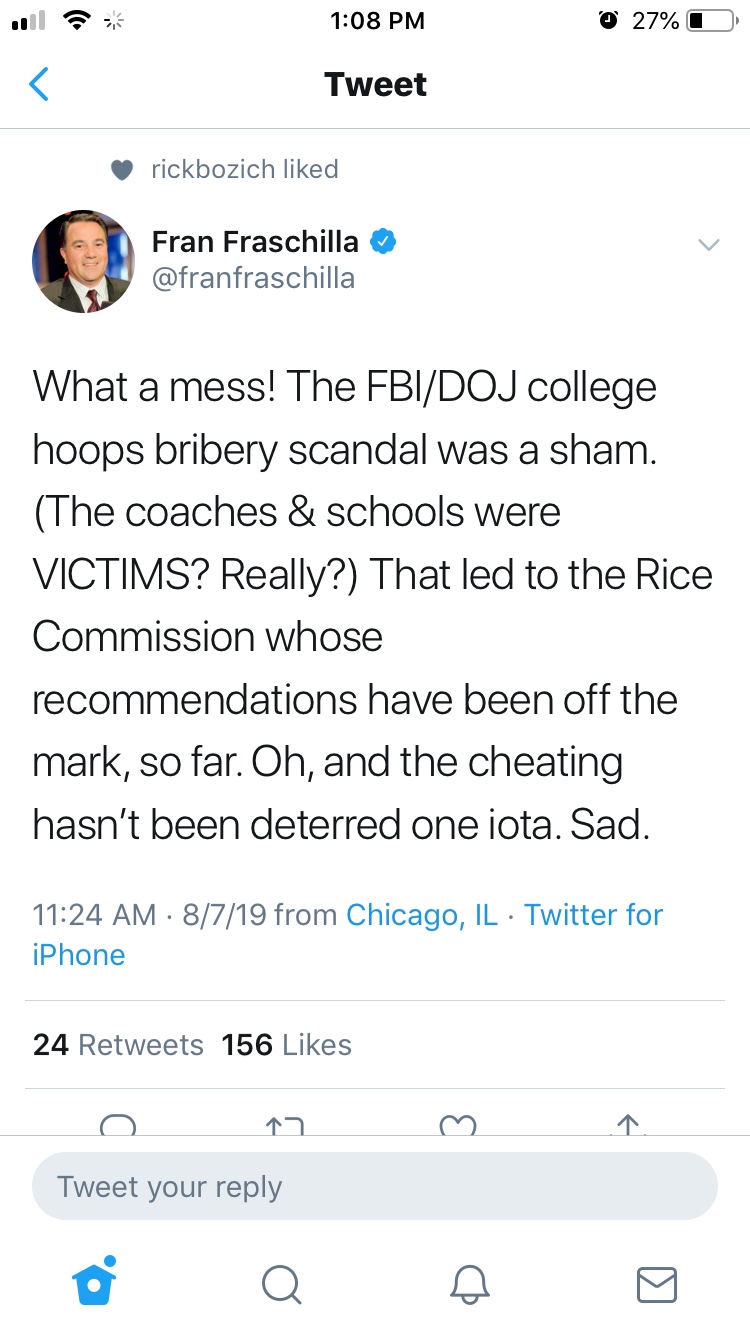Expand the tweet options chevron
Viewport: 750px width, 1334px height.
pos(708,244)
